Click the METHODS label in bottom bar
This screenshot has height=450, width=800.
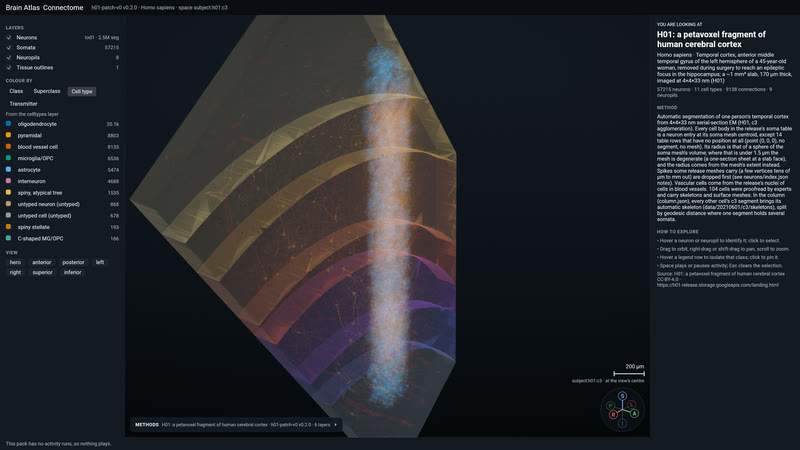coord(147,424)
